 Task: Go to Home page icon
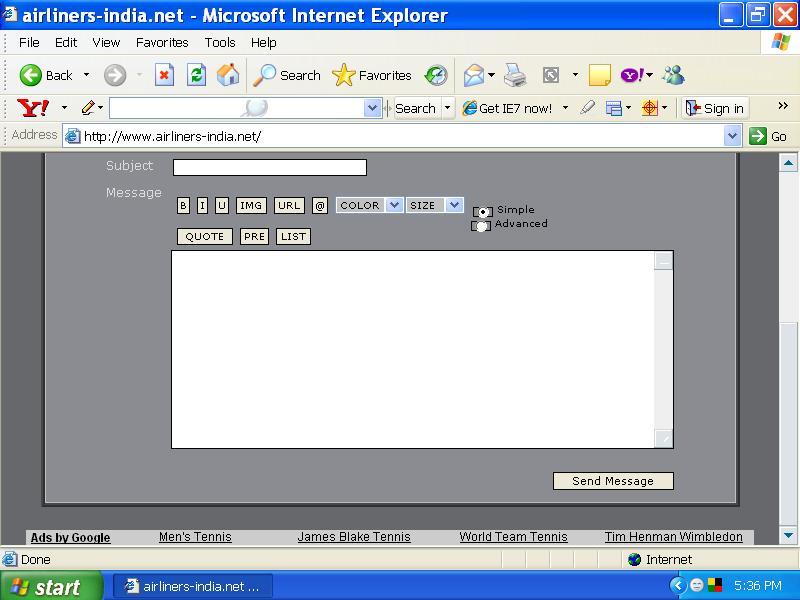click(228, 76)
